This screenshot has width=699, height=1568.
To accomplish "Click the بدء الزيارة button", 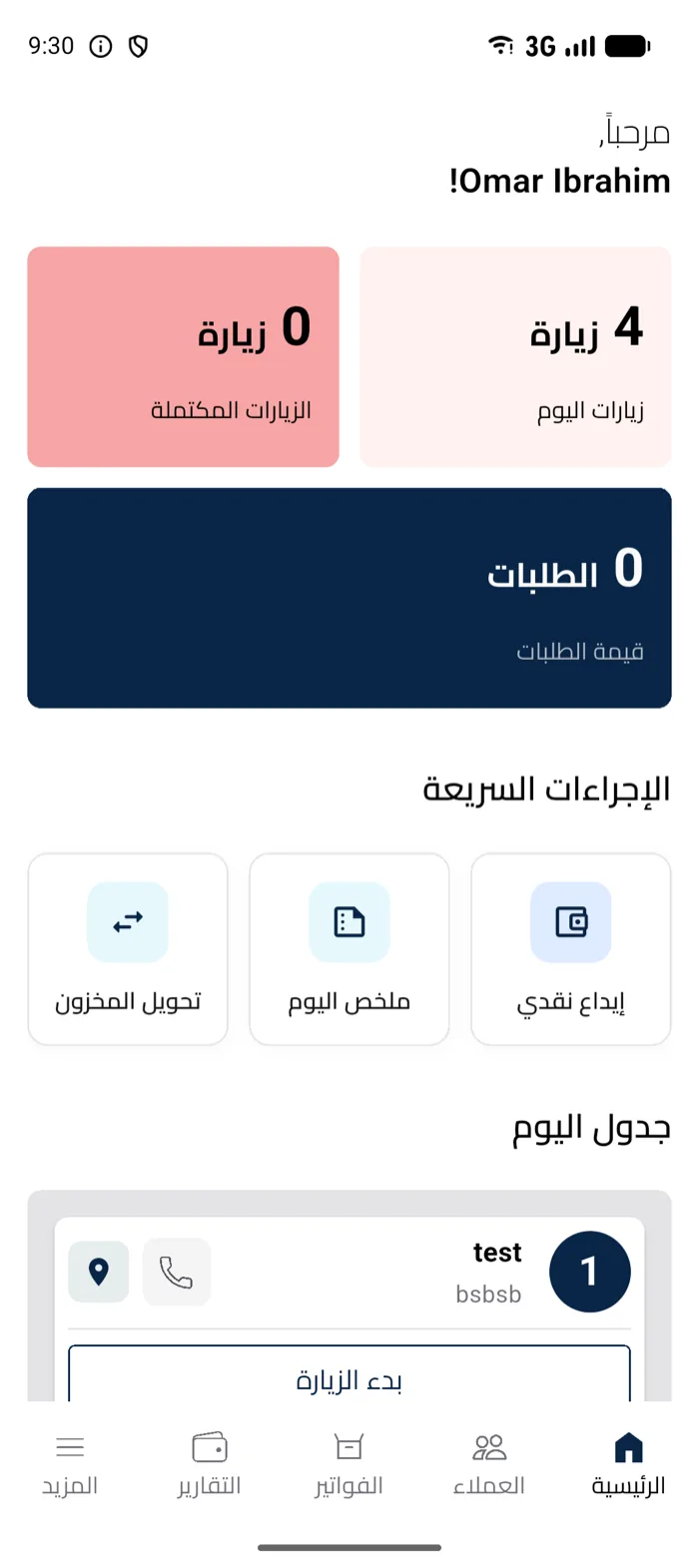I will [x=349, y=1376].
